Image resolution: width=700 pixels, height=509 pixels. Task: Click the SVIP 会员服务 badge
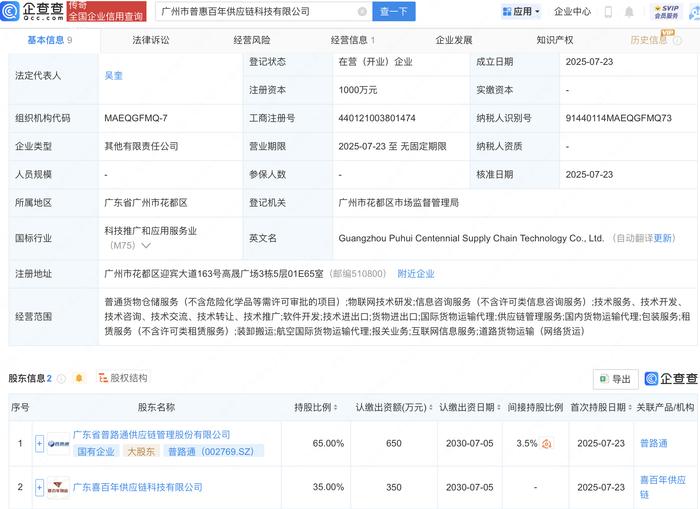pos(667,12)
